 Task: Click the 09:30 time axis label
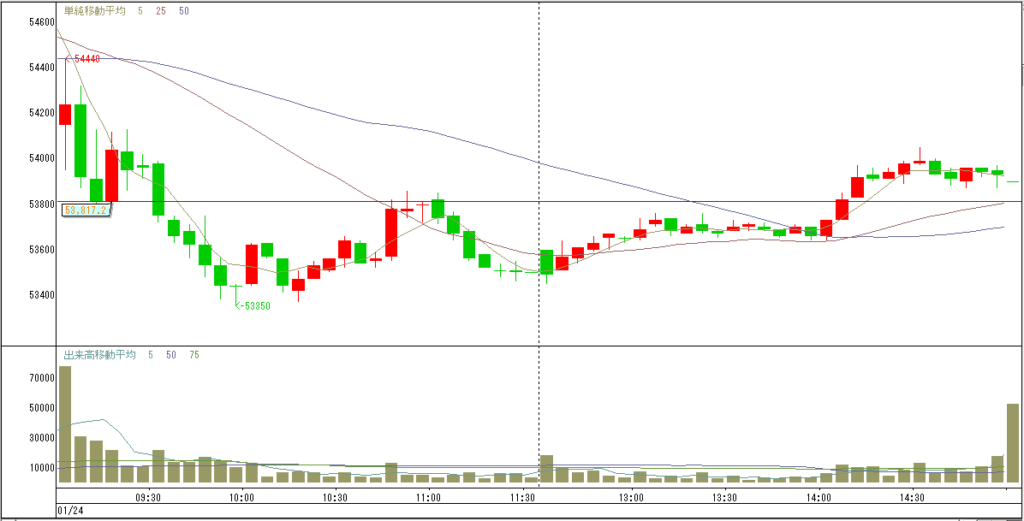tap(148, 497)
